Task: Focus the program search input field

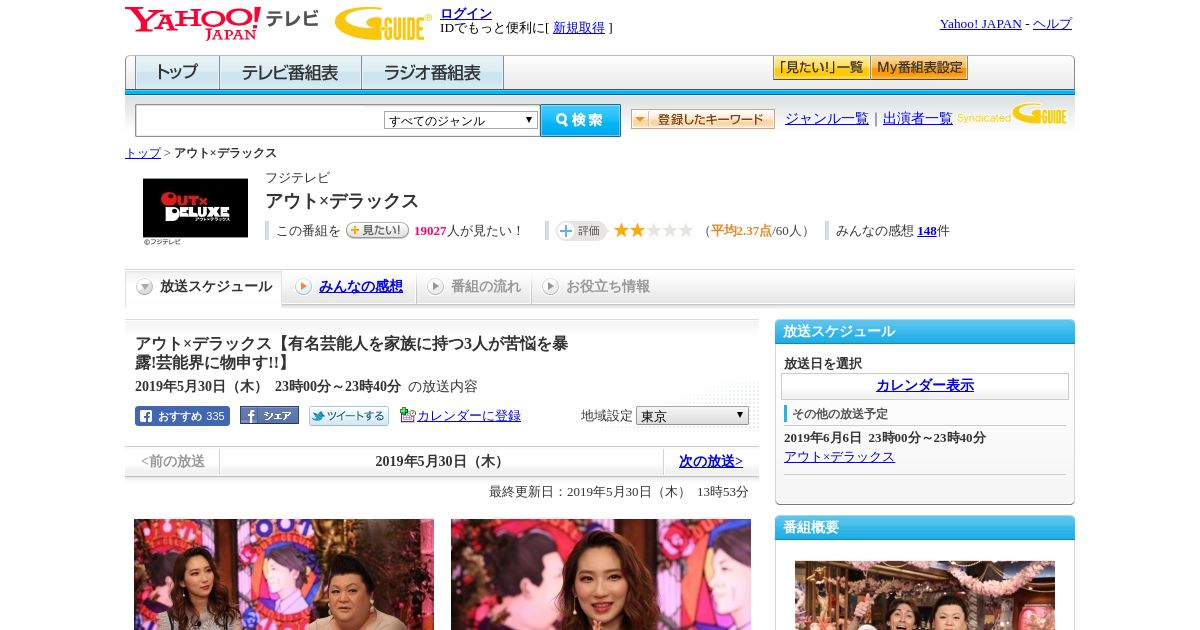Action: pyautogui.click(x=259, y=120)
